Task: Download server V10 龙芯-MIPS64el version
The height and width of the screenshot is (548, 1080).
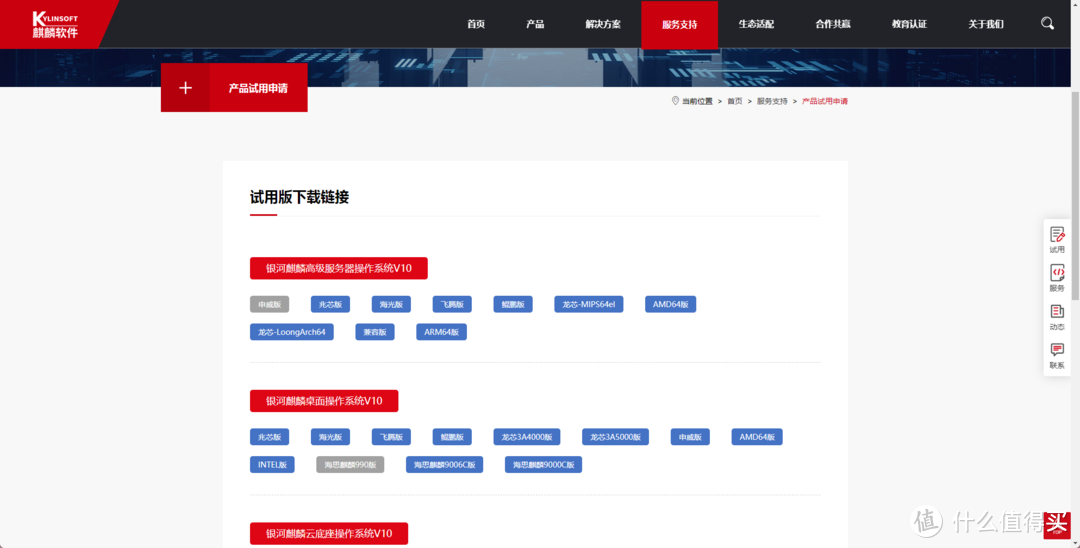Action: (x=588, y=304)
